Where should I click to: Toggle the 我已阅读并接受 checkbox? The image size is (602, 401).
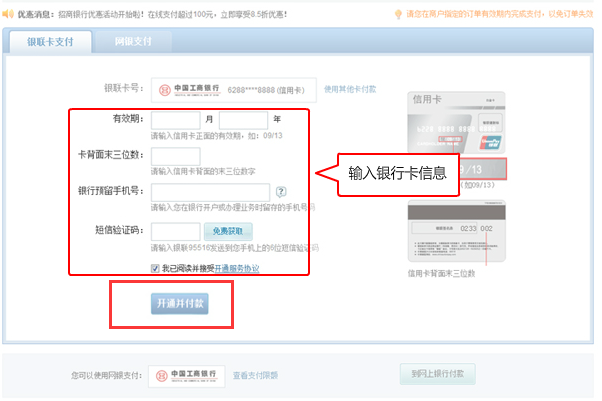click(155, 268)
